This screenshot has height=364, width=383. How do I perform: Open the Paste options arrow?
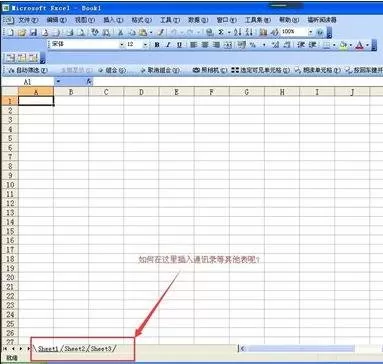click(151, 32)
